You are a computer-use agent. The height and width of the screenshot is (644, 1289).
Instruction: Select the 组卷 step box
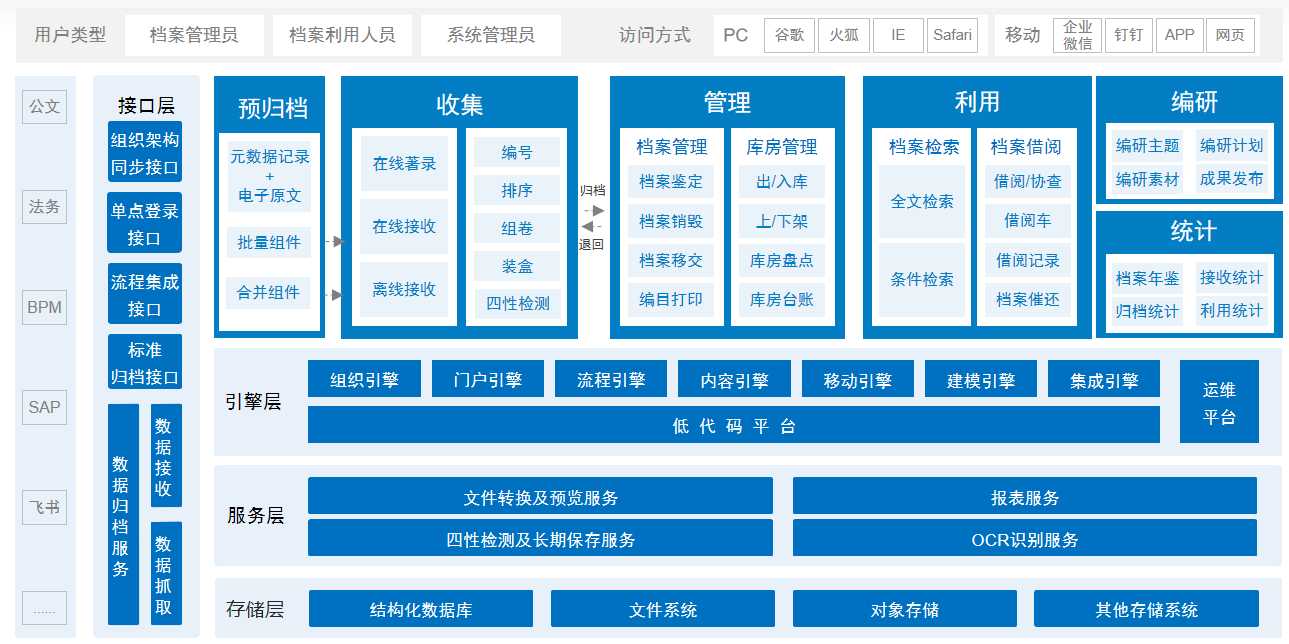tap(517, 228)
